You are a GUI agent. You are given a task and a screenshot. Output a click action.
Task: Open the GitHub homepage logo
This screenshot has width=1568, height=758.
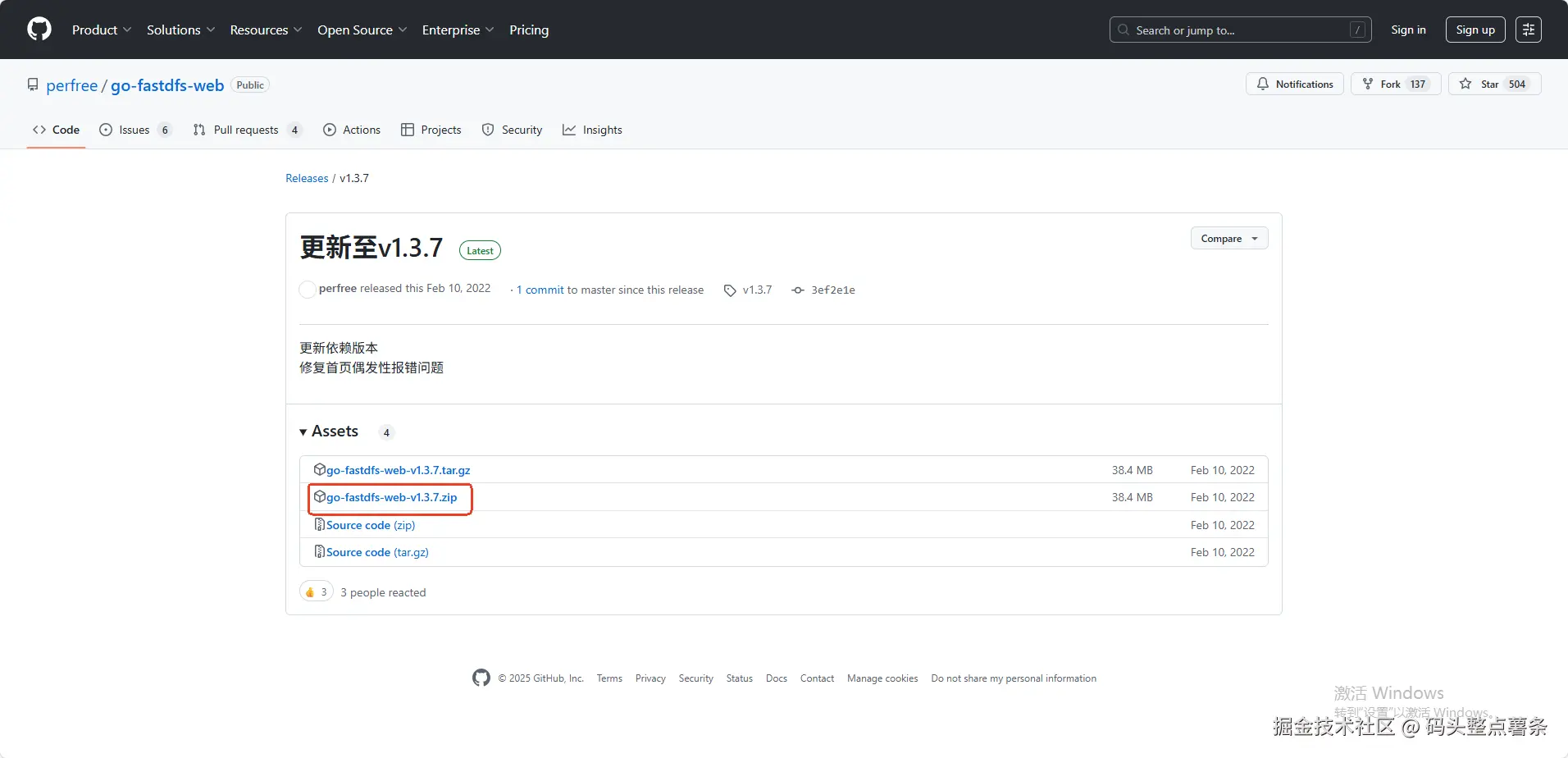39,30
